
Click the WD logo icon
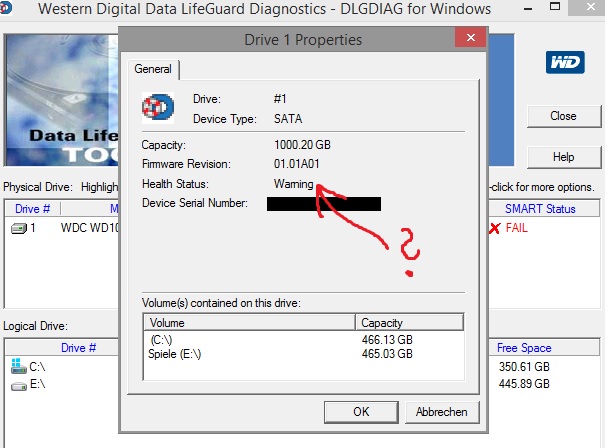[x=565, y=62]
